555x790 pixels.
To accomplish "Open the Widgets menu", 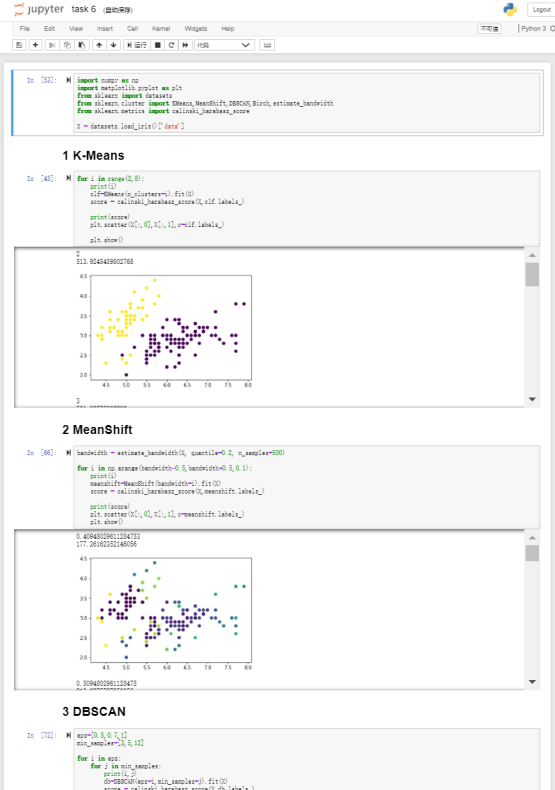I will [195, 29].
